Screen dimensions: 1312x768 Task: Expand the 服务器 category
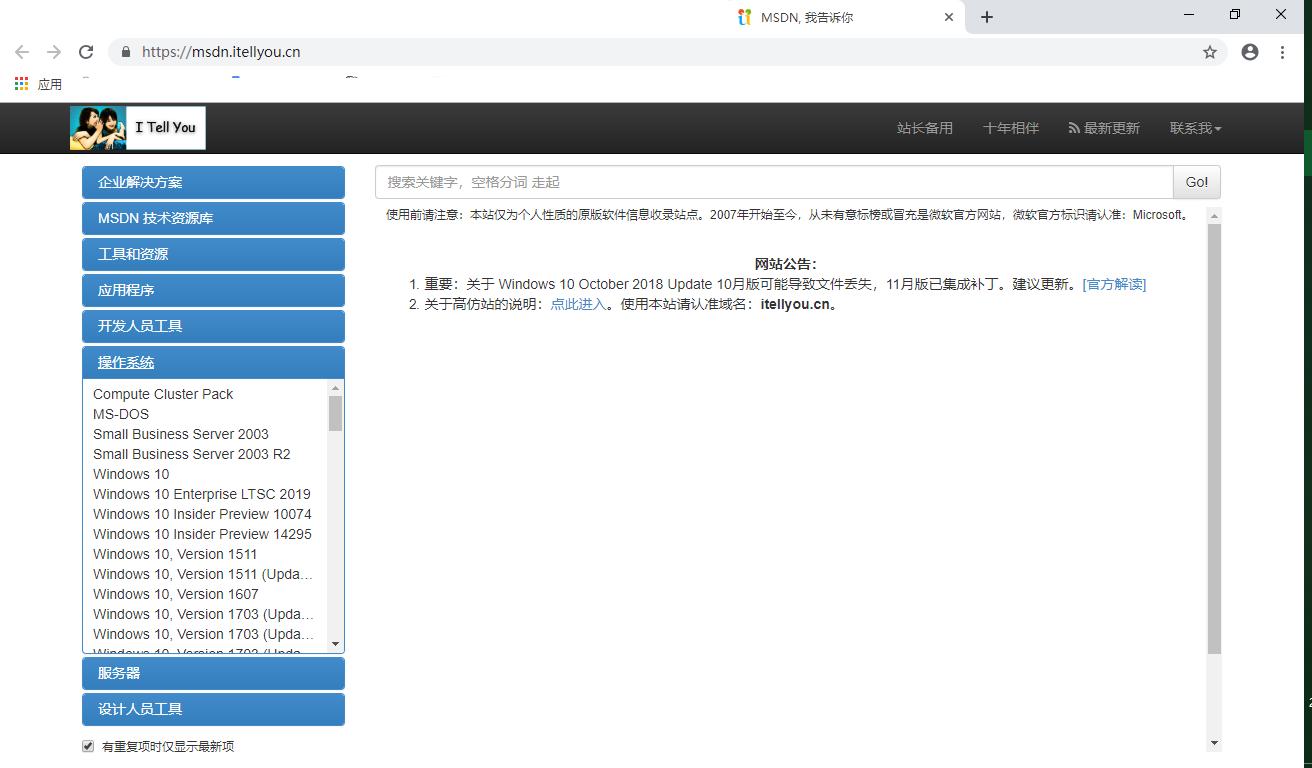(213, 673)
